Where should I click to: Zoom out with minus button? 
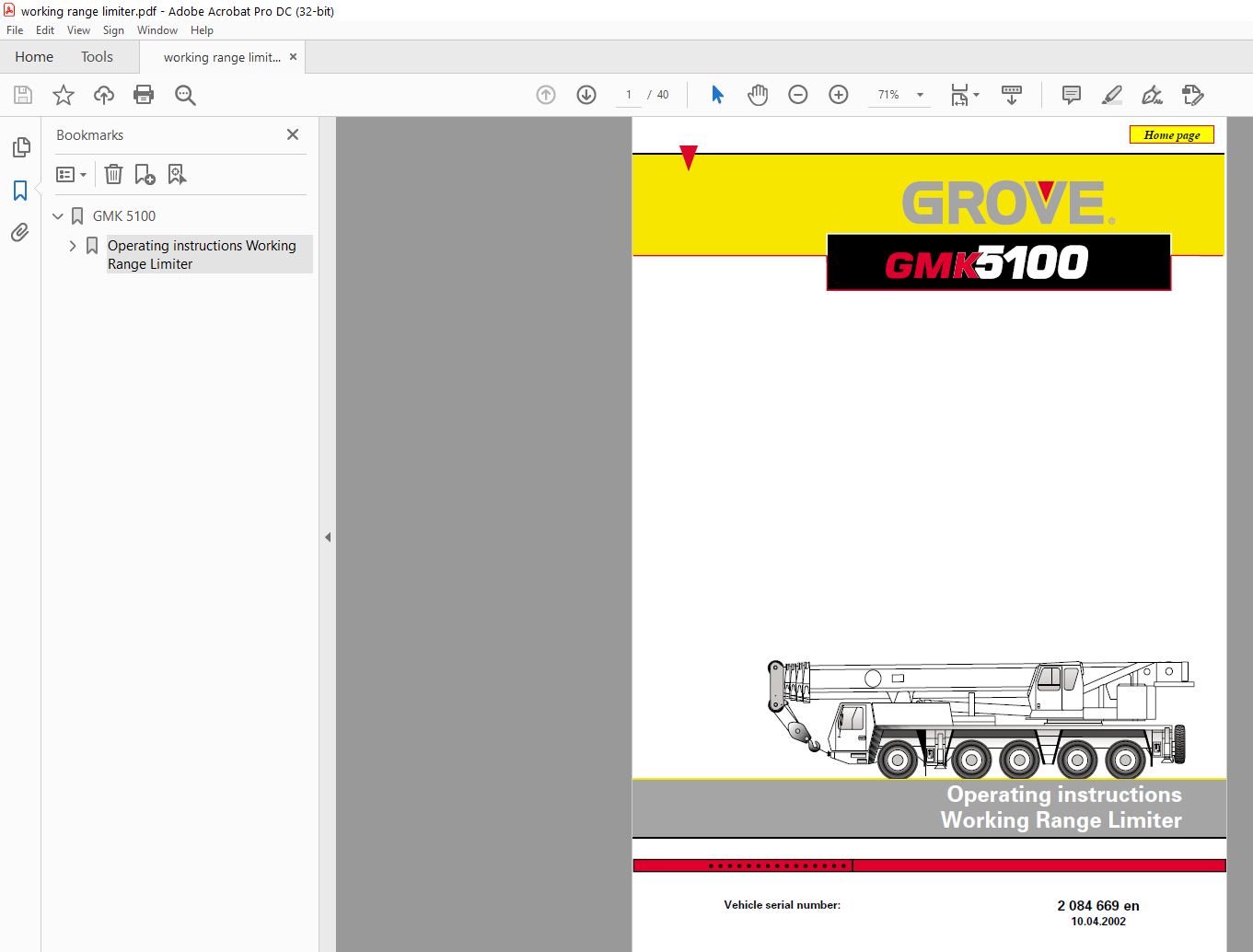798,95
